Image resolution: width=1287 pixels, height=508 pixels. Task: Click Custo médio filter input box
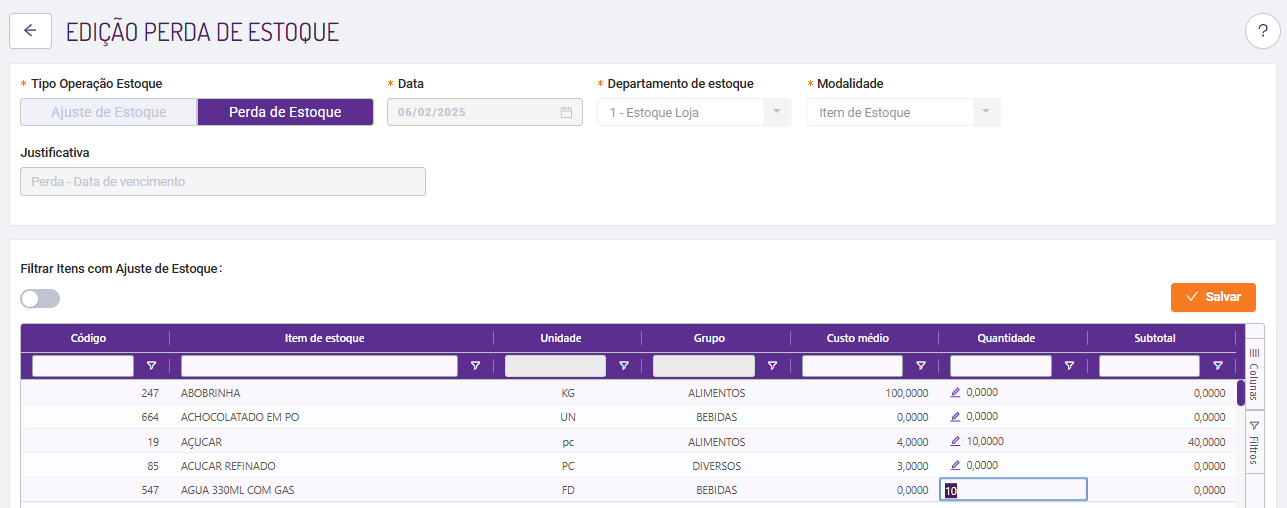pos(852,366)
